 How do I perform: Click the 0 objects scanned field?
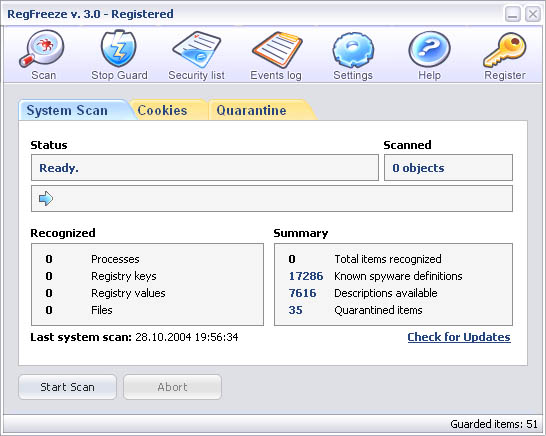tap(448, 168)
